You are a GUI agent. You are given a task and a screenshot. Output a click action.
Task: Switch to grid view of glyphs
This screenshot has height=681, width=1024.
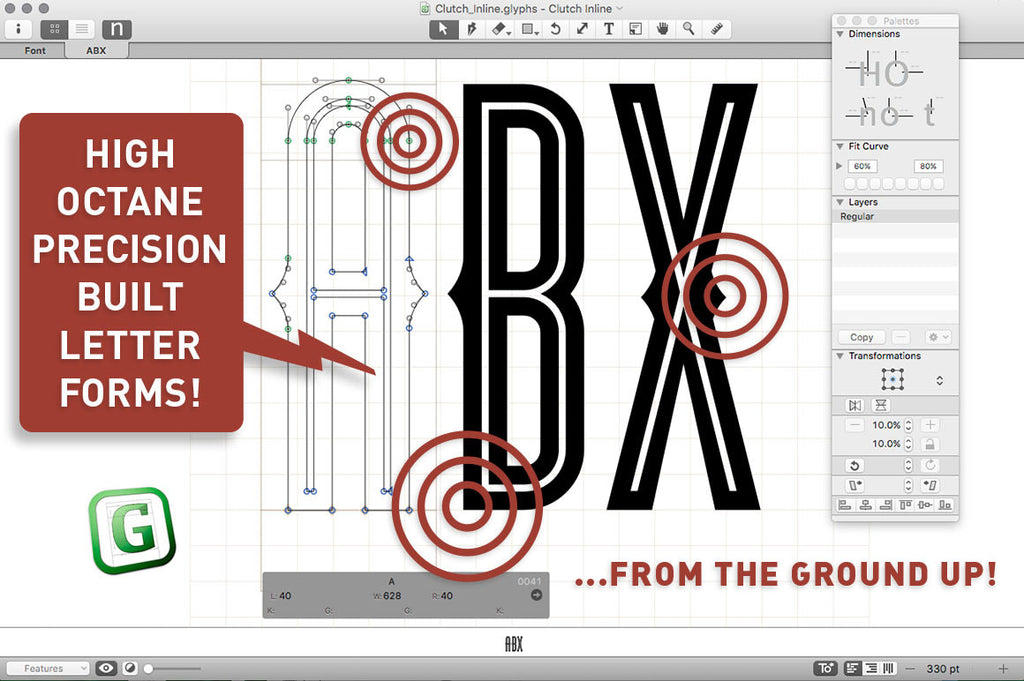[54, 29]
